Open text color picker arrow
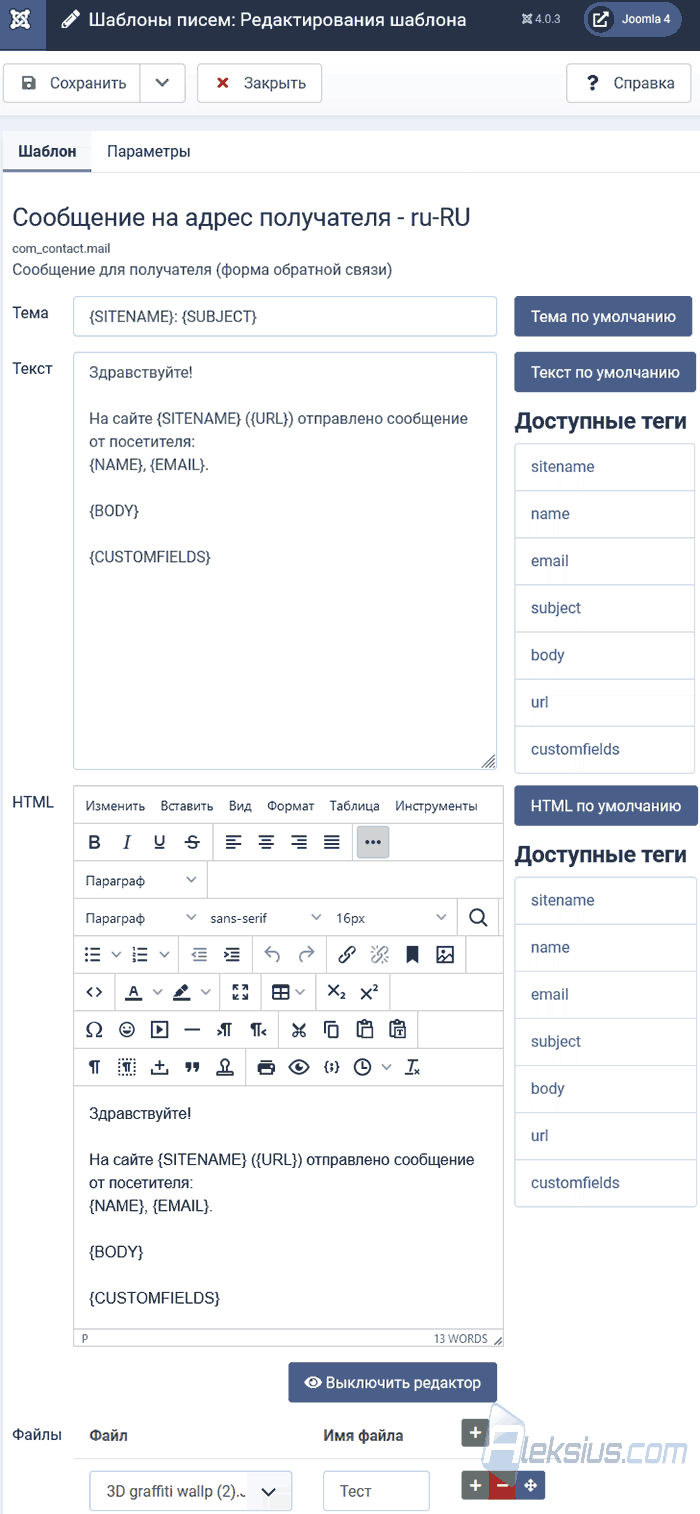The image size is (700, 1514). pos(157,992)
